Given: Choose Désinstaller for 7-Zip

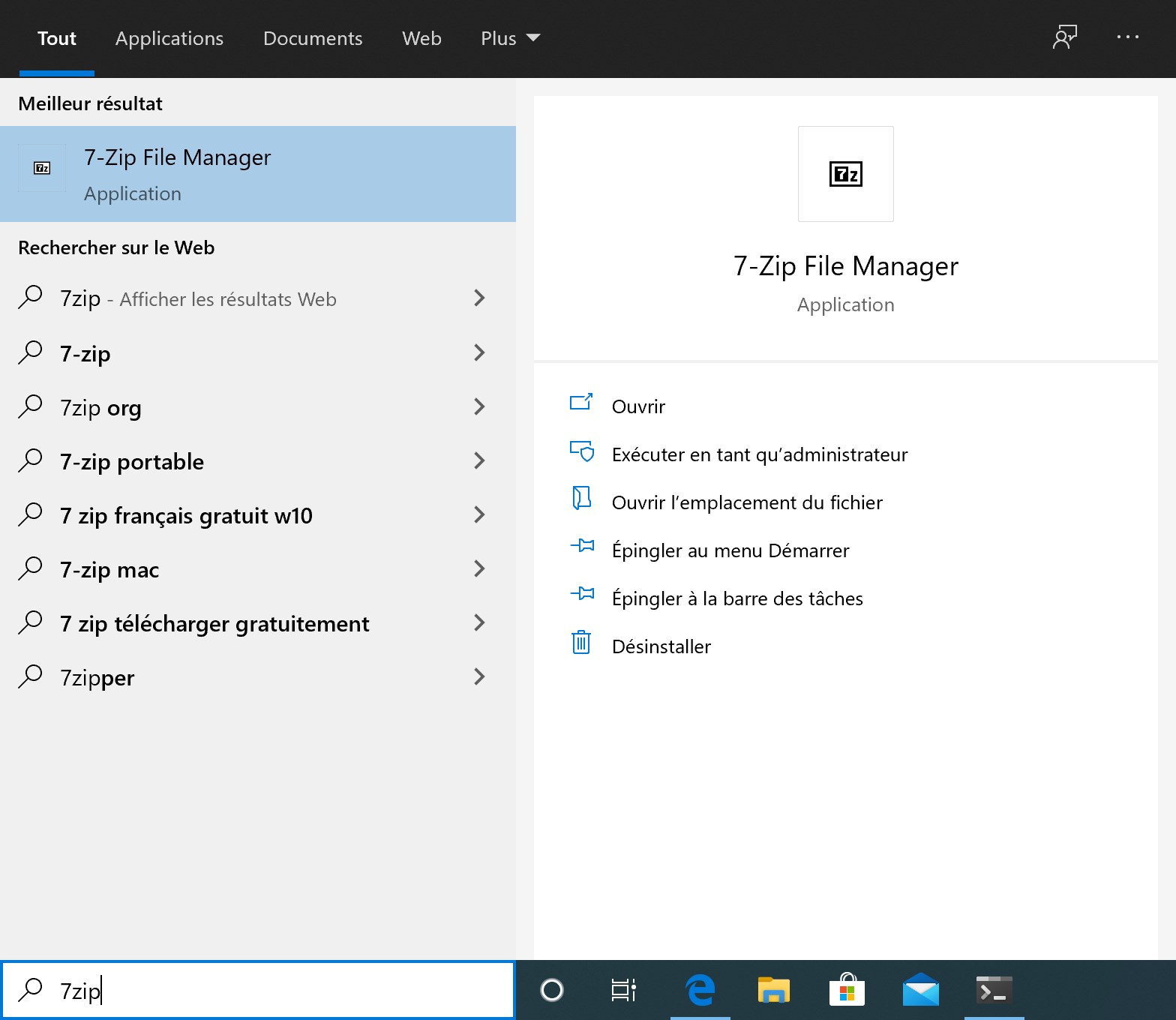Looking at the screenshot, I should (x=661, y=646).
